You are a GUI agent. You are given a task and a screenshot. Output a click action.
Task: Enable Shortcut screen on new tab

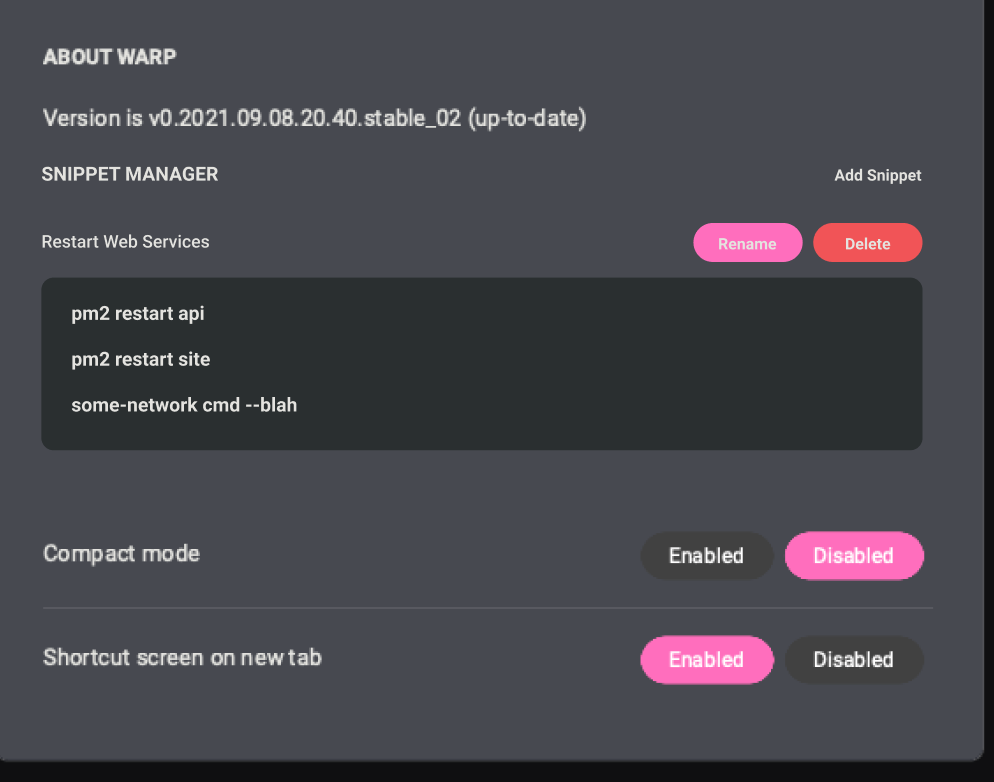(706, 660)
